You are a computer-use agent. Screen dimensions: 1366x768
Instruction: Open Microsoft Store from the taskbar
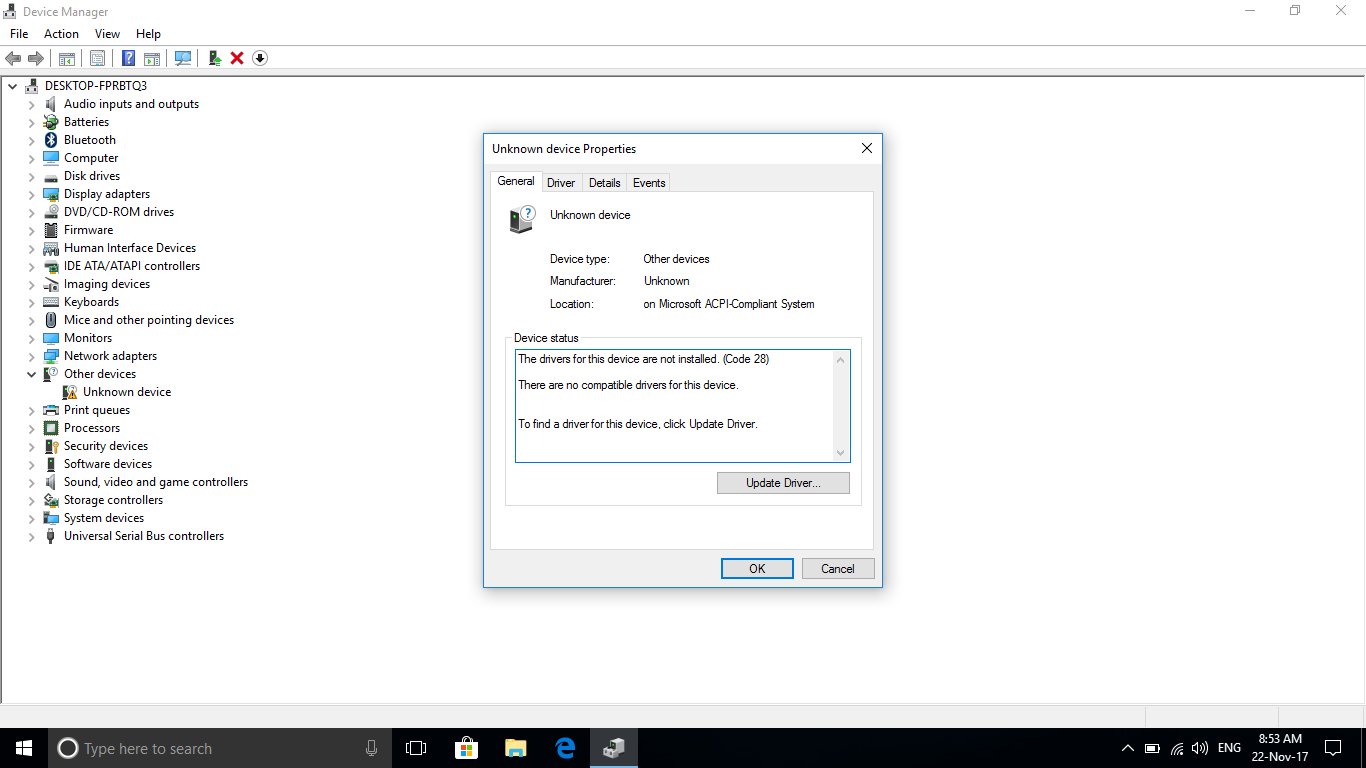[x=466, y=748]
